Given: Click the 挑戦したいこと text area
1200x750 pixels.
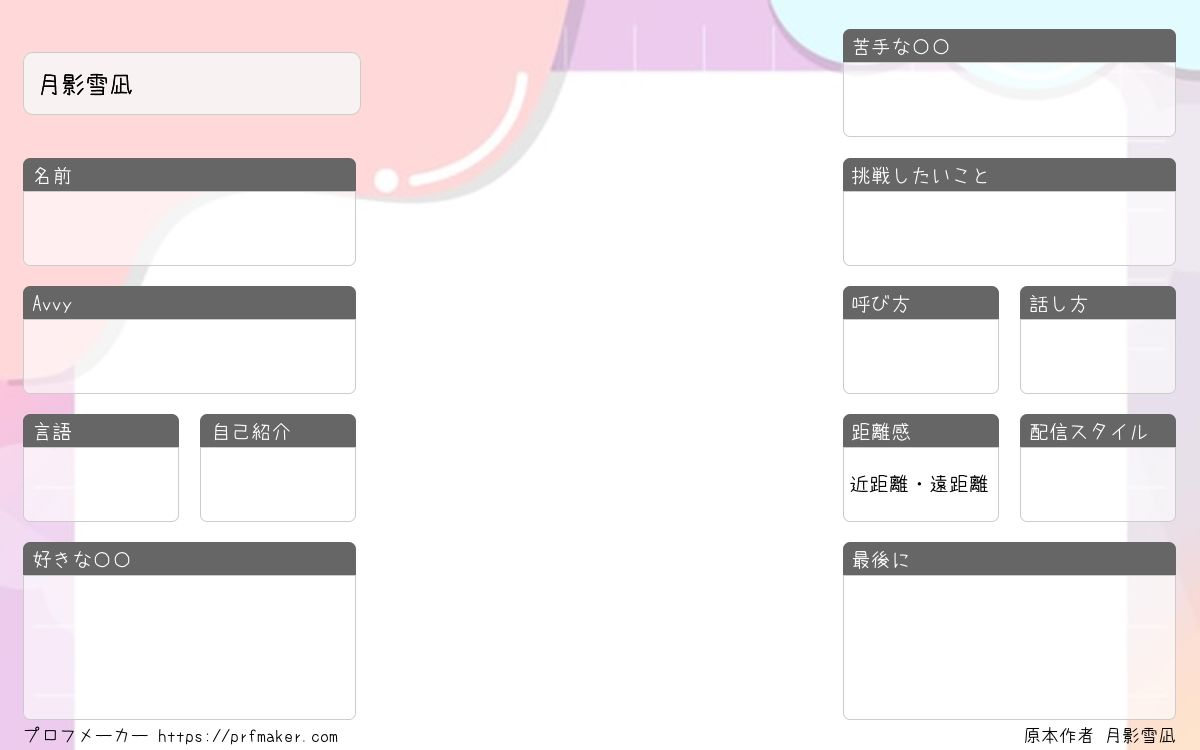Looking at the screenshot, I should tap(1009, 228).
